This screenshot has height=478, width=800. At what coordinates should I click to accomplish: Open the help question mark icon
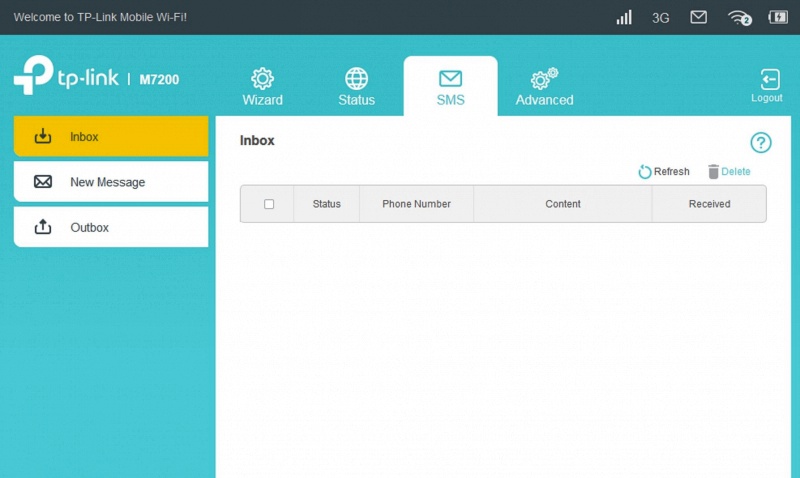click(761, 142)
